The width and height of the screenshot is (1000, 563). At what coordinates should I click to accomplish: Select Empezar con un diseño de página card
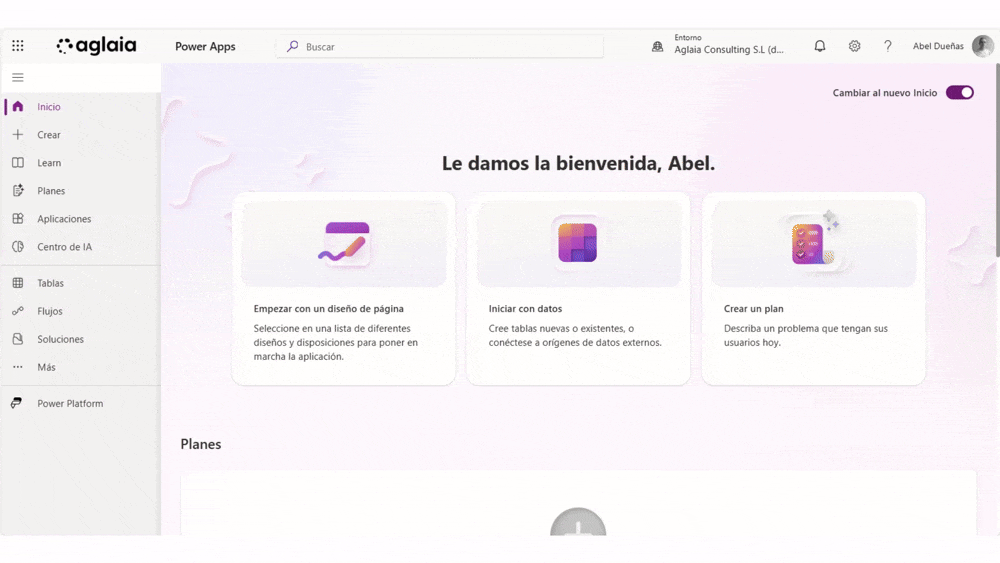pos(344,289)
